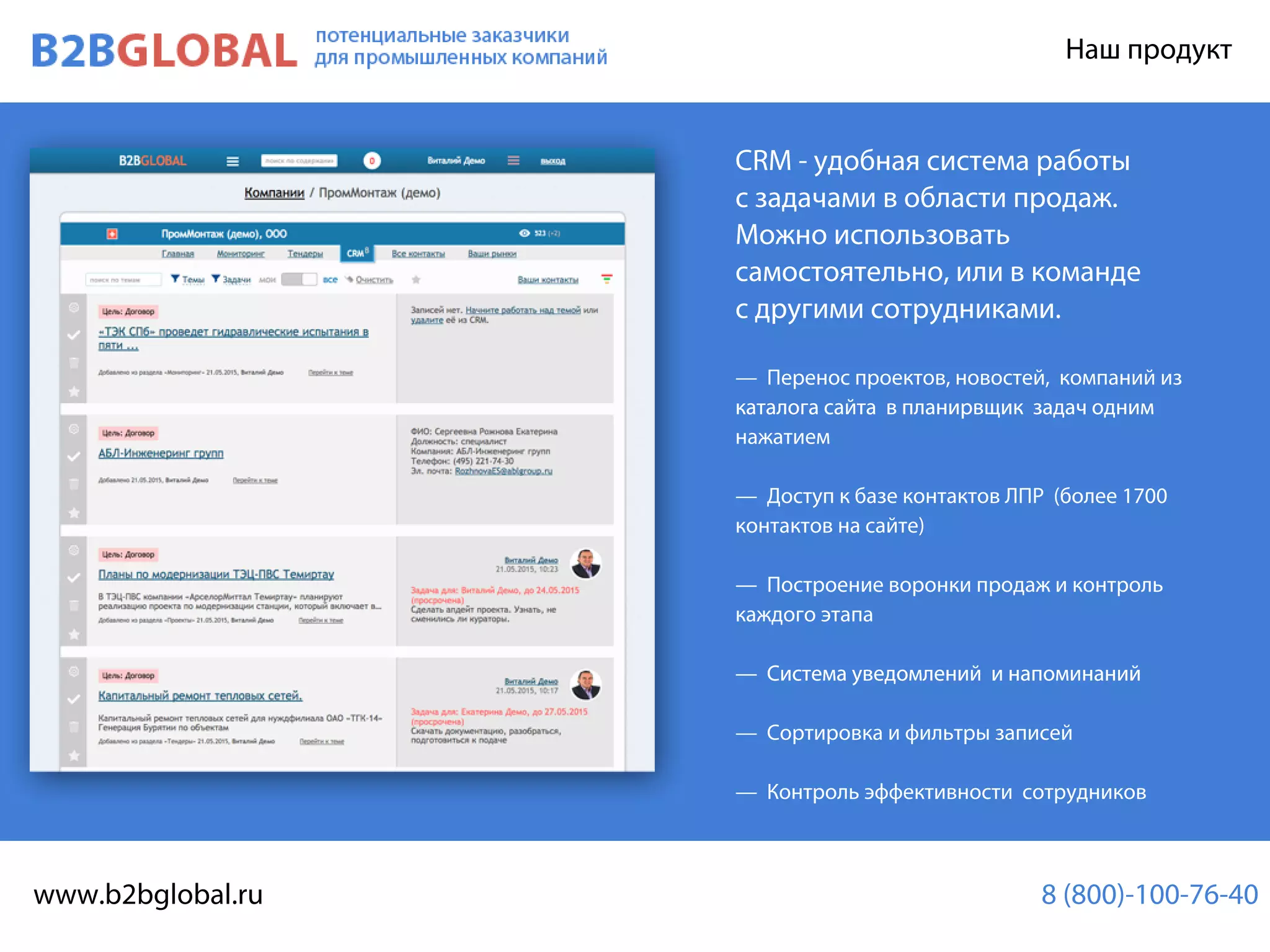Image resolution: width=1270 pixels, height=952 pixels.
Task: Click the target icon on the Капитальный ремонт row
Action: (x=74, y=672)
